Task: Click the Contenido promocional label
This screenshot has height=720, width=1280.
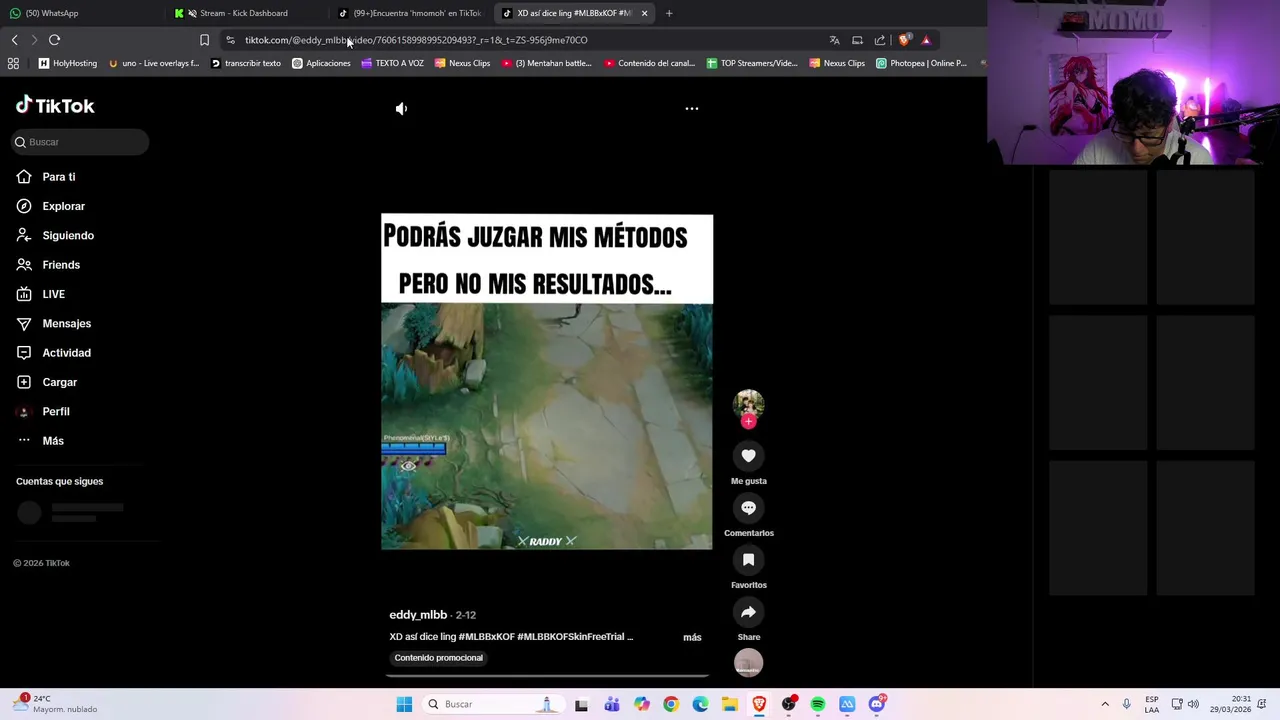Action: (438, 658)
